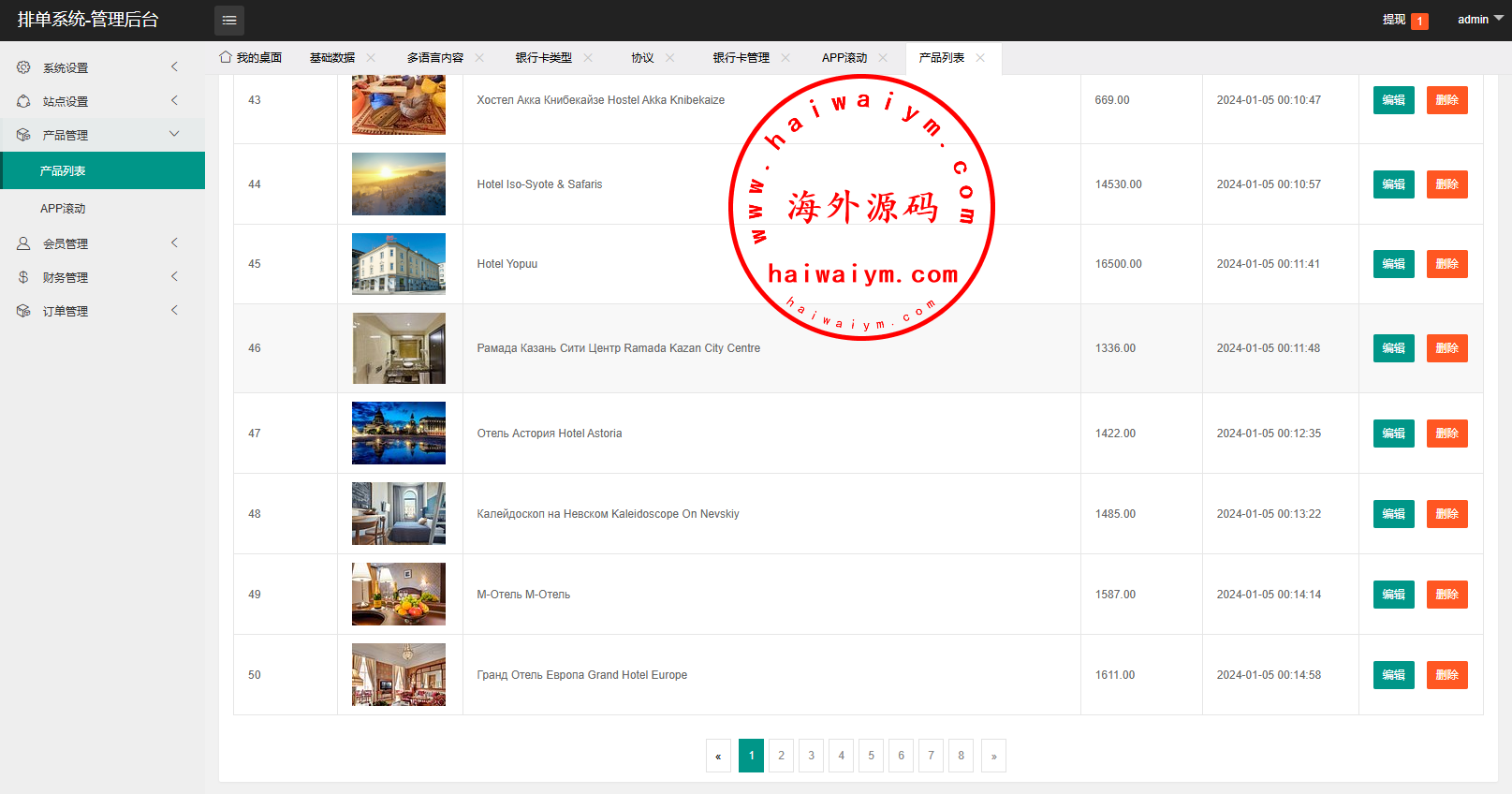Click the 站点设置 sidebar icon

[23, 101]
